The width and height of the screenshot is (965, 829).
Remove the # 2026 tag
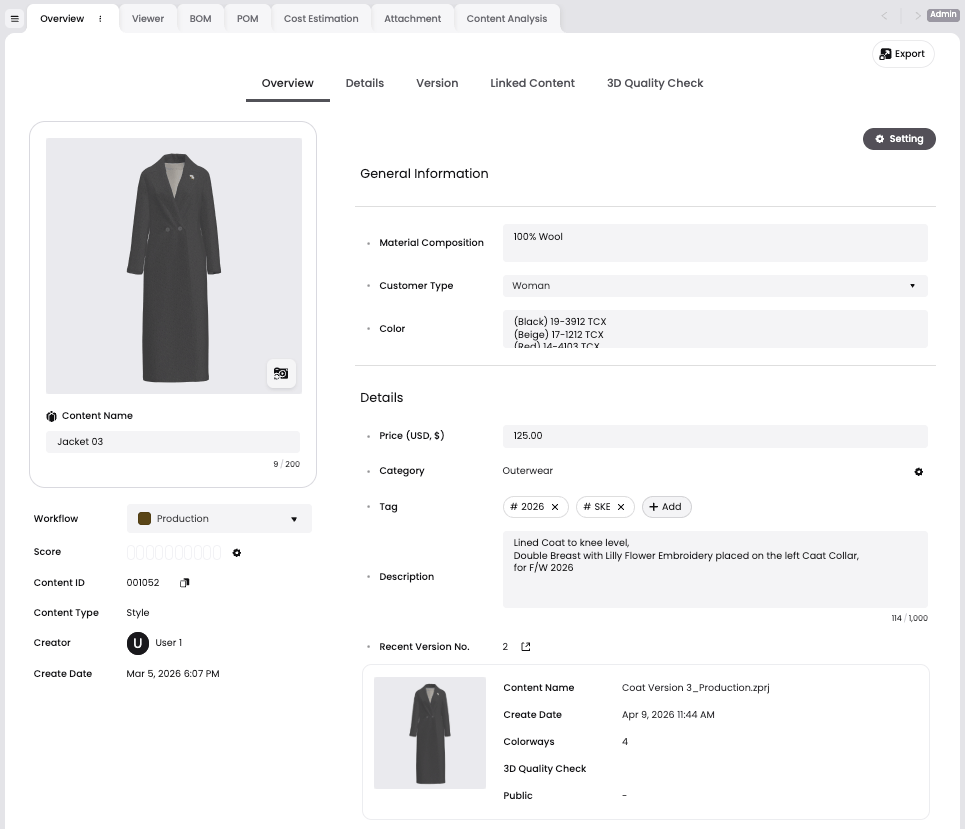click(555, 507)
